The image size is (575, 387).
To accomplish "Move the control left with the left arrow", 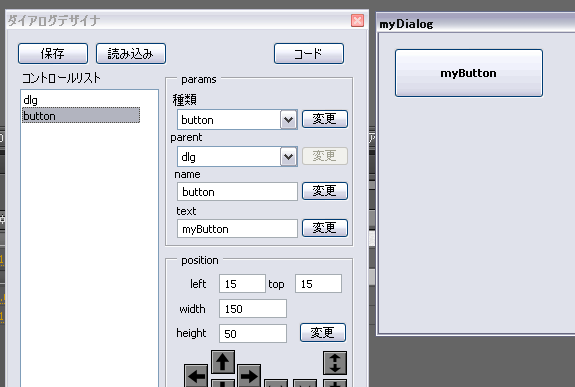I will tap(196, 376).
